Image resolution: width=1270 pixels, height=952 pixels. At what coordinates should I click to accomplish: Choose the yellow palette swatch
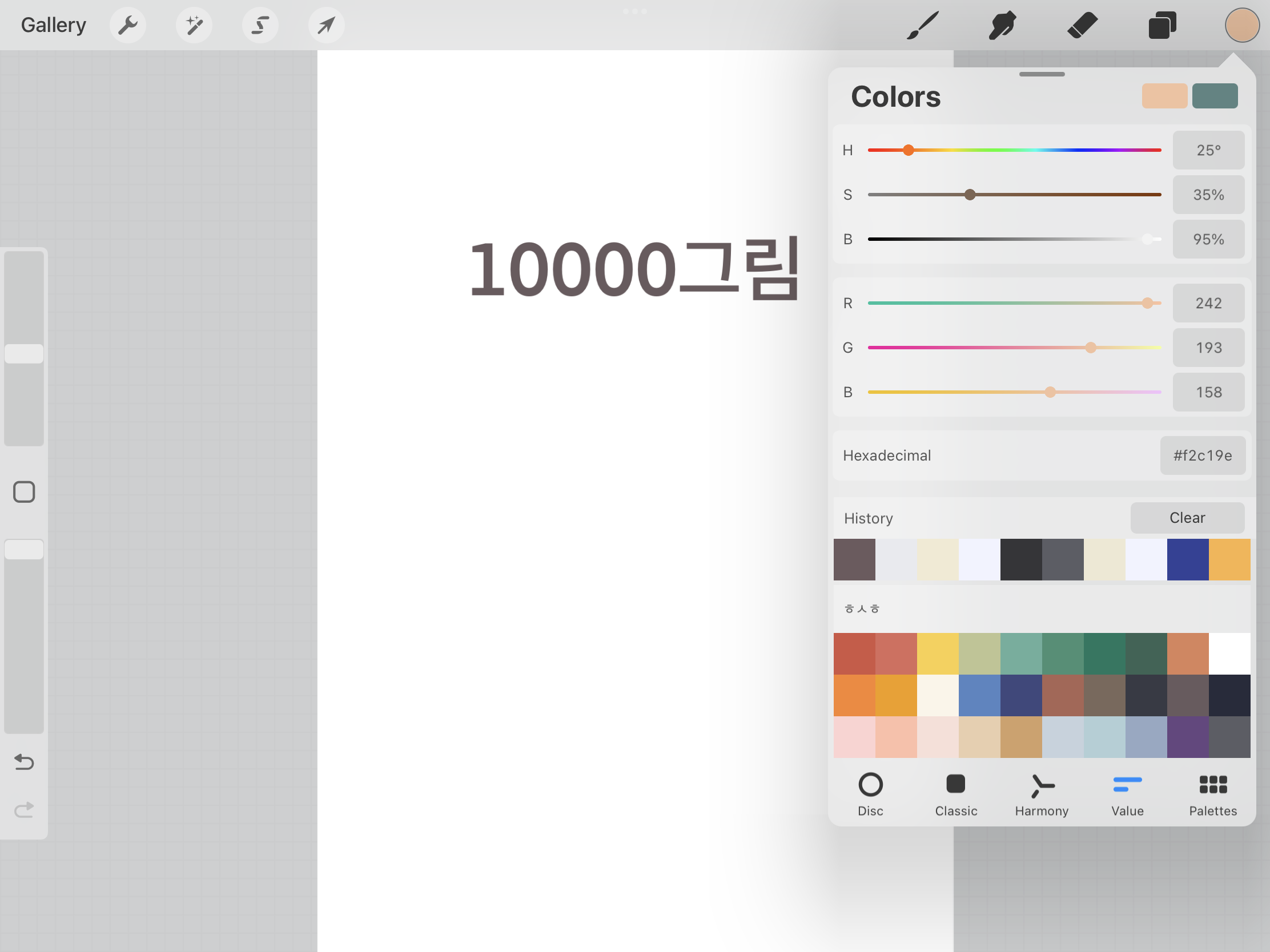[x=938, y=654]
